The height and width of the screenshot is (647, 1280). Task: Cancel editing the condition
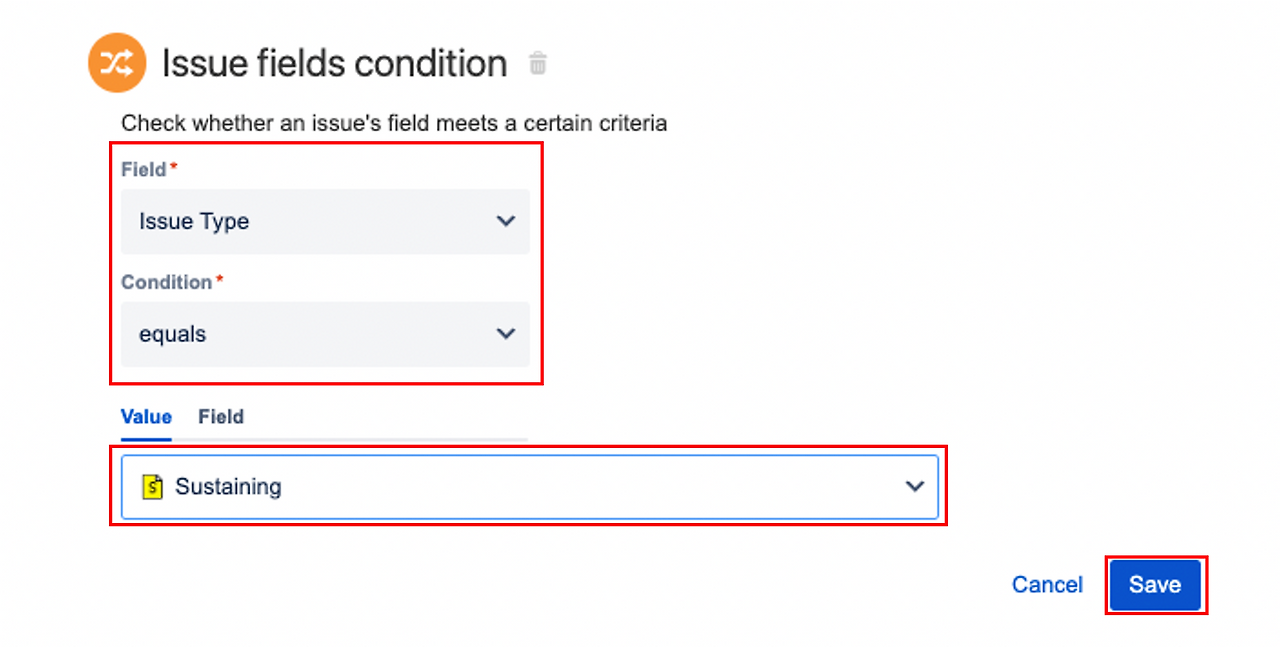coord(1047,585)
